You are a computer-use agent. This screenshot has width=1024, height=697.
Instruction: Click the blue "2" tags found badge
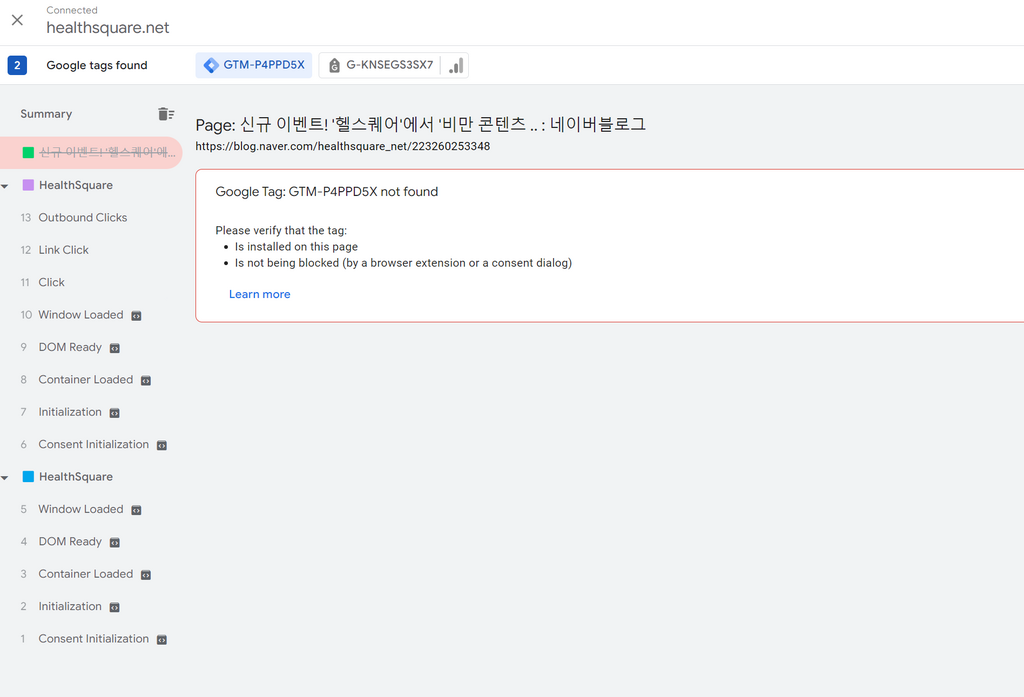click(17, 65)
